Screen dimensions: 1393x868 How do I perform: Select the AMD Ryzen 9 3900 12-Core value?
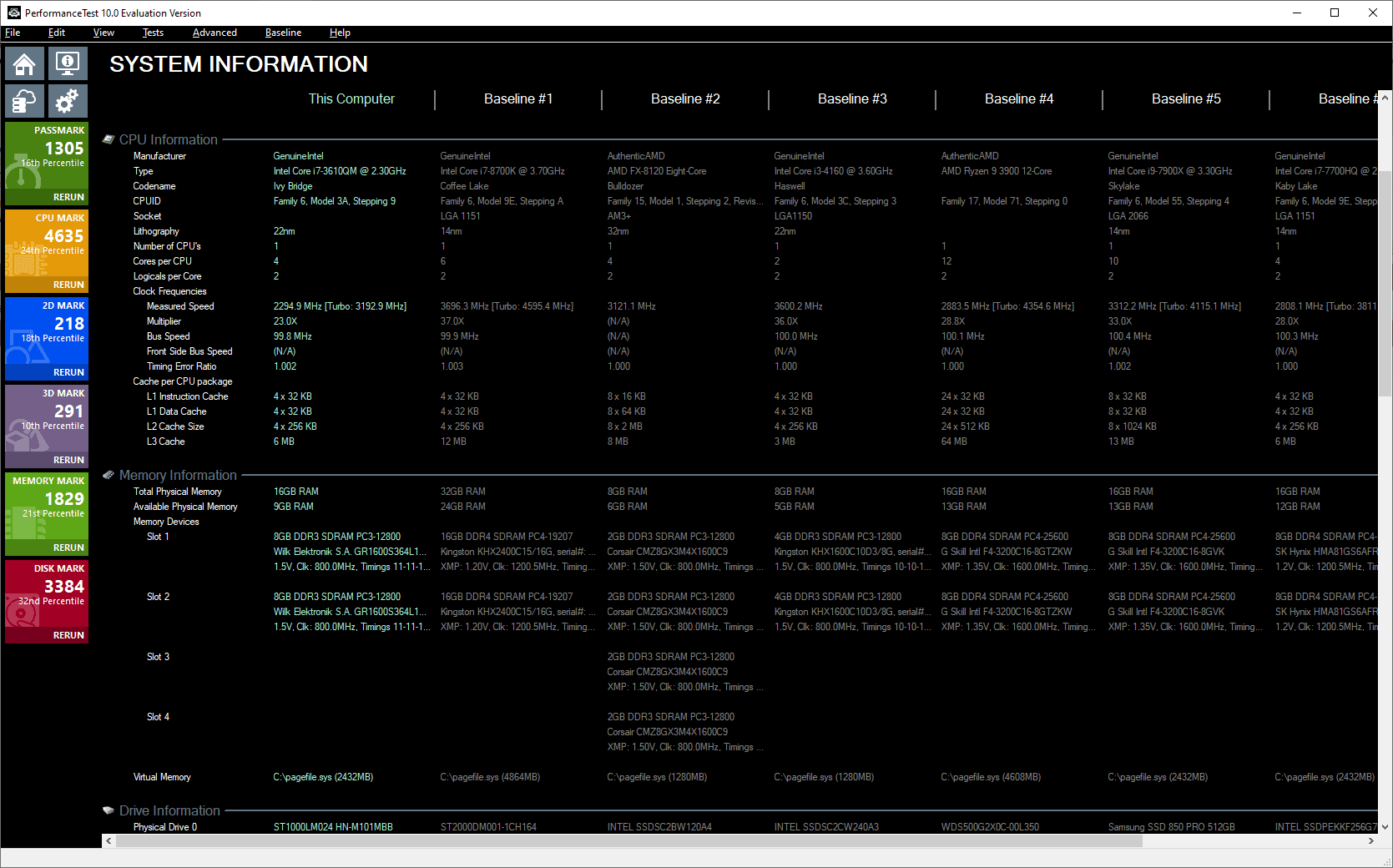click(x=997, y=171)
